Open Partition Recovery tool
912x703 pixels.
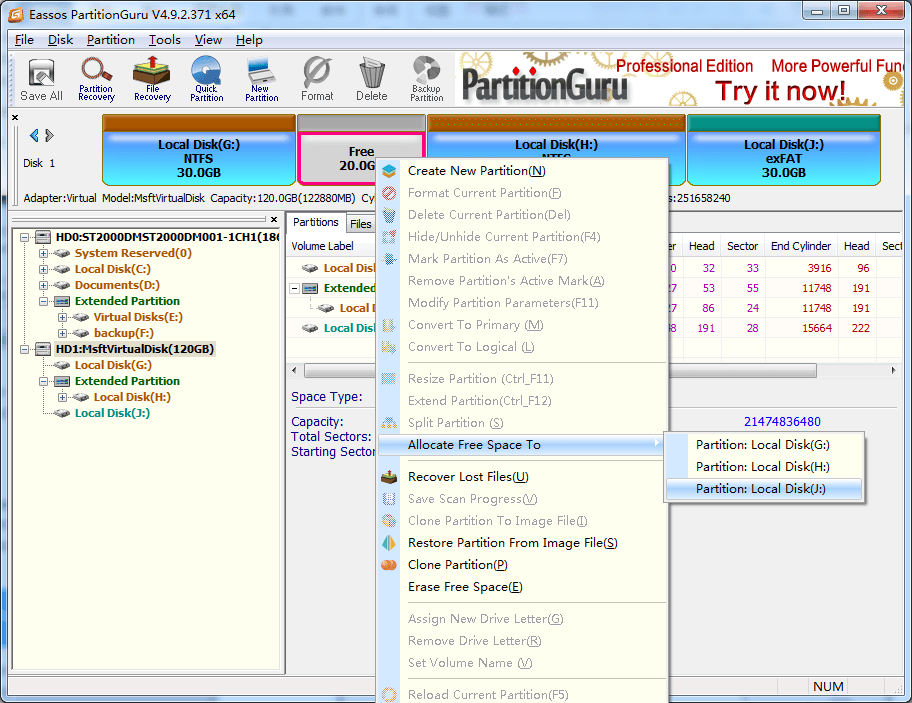97,80
